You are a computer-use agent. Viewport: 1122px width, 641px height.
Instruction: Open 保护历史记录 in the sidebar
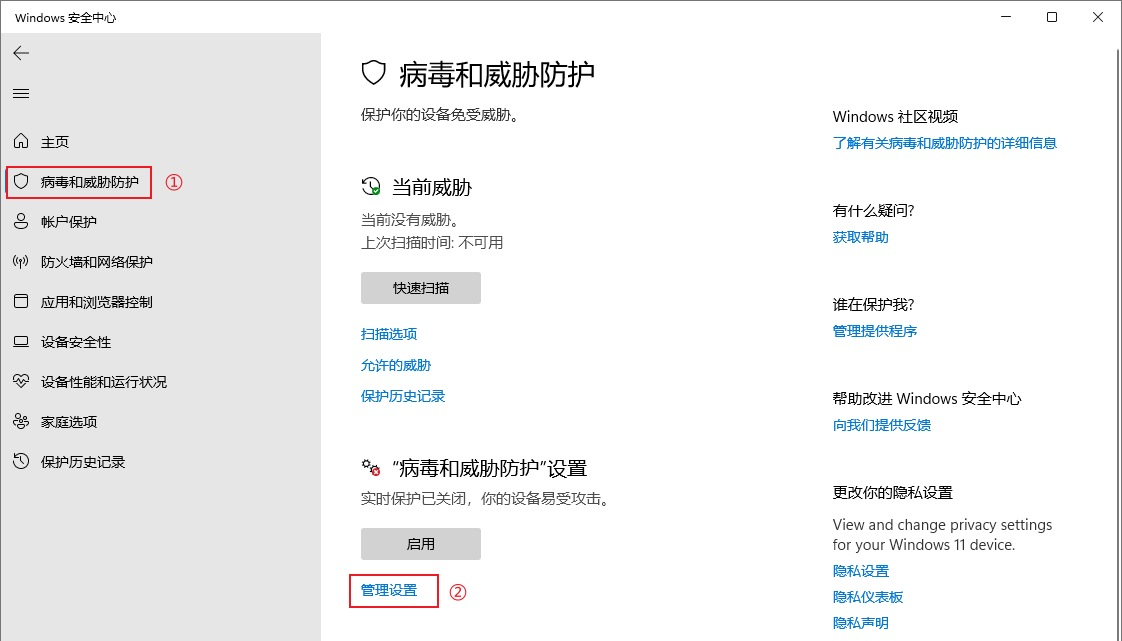(x=82, y=462)
